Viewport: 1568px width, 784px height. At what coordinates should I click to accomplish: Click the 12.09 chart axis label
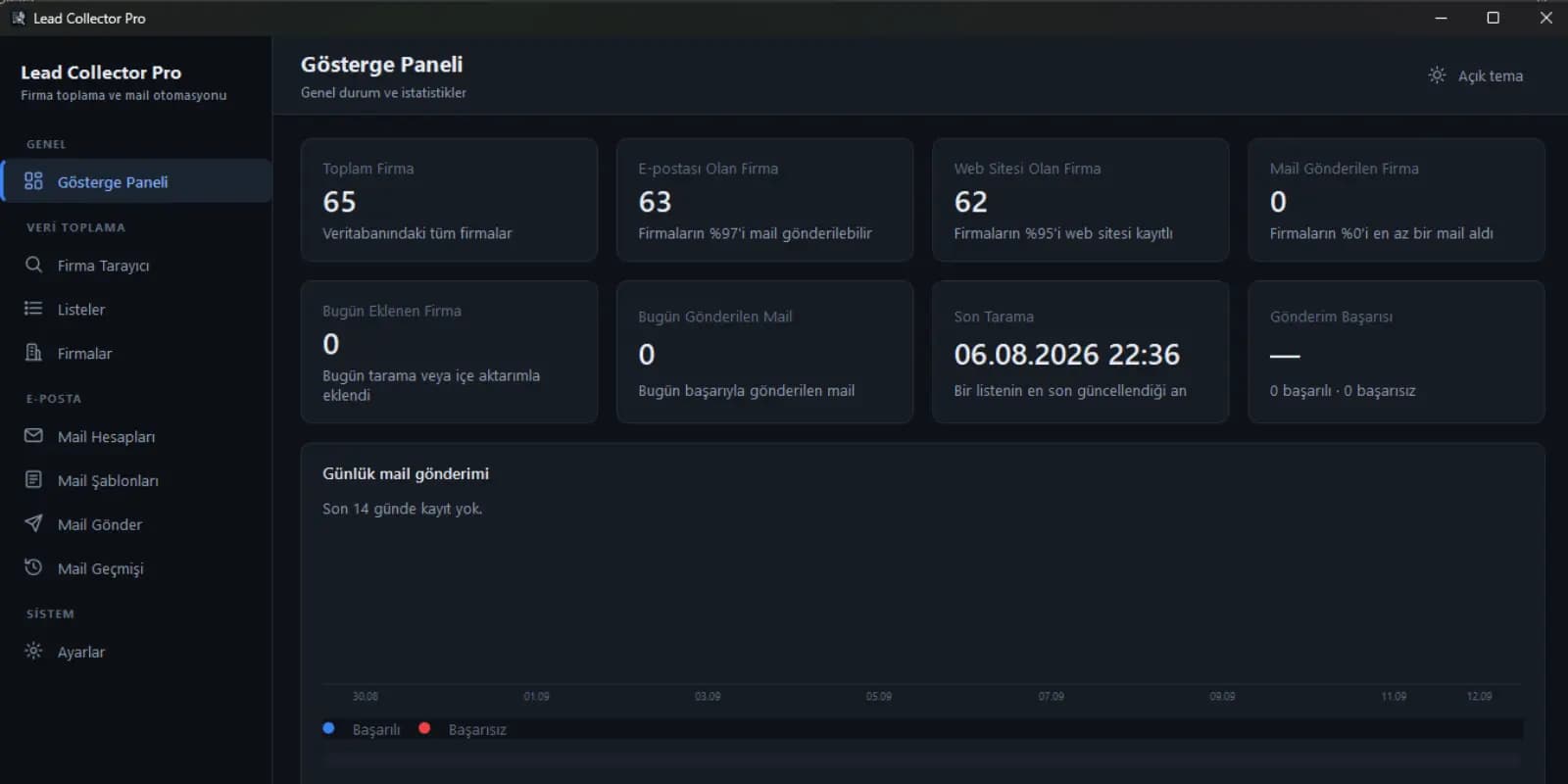click(1479, 696)
